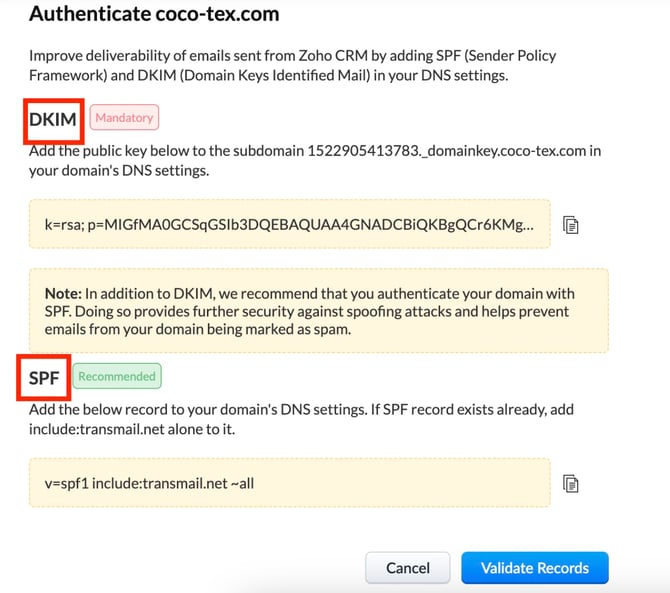Viewport: 670px width, 593px height.
Task: Copy the DKIM public key icon
Action: pyautogui.click(x=570, y=225)
